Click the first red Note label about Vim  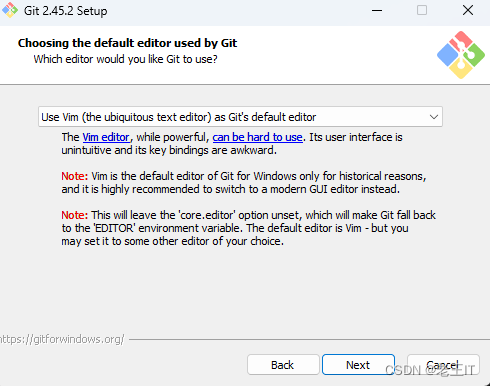click(x=75, y=176)
